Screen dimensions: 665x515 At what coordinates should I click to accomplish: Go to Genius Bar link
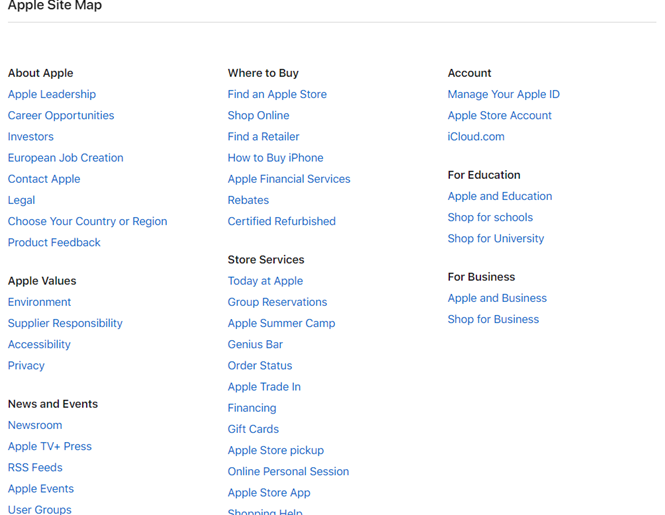pyautogui.click(x=255, y=344)
